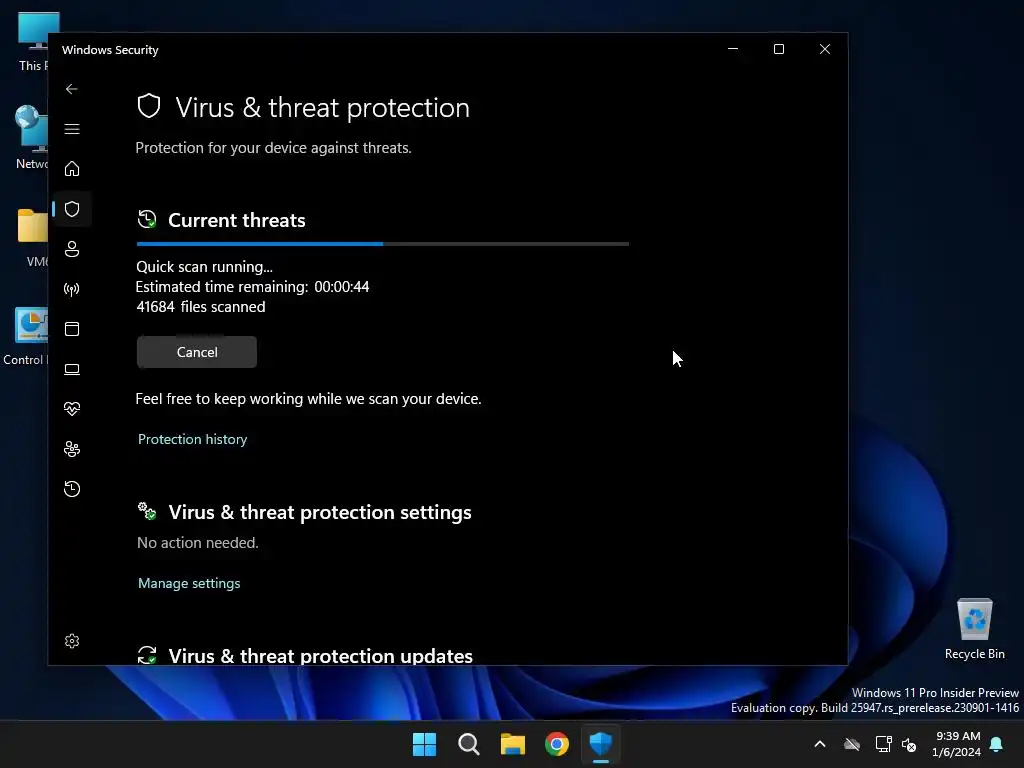Click the muted volume tray icon
This screenshot has width=1024, height=768.
click(x=909, y=744)
